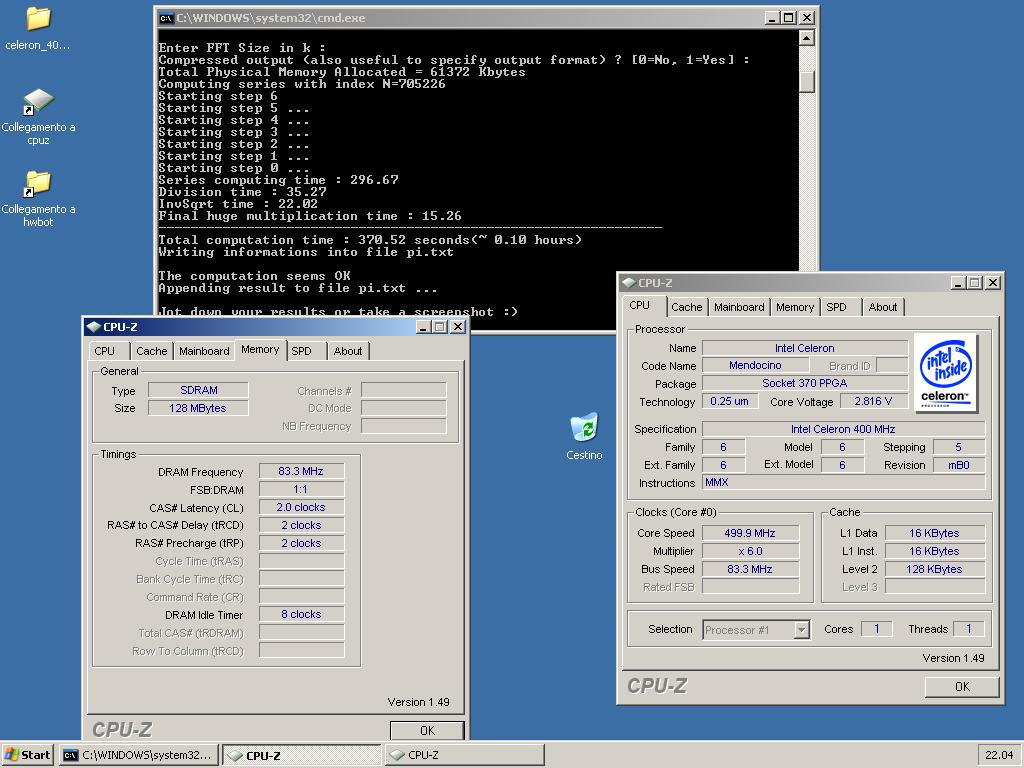Image resolution: width=1024 pixels, height=768 pixels.
Task: Open Memory tab in processor CPU-Z window
Action: pos(795,308)
